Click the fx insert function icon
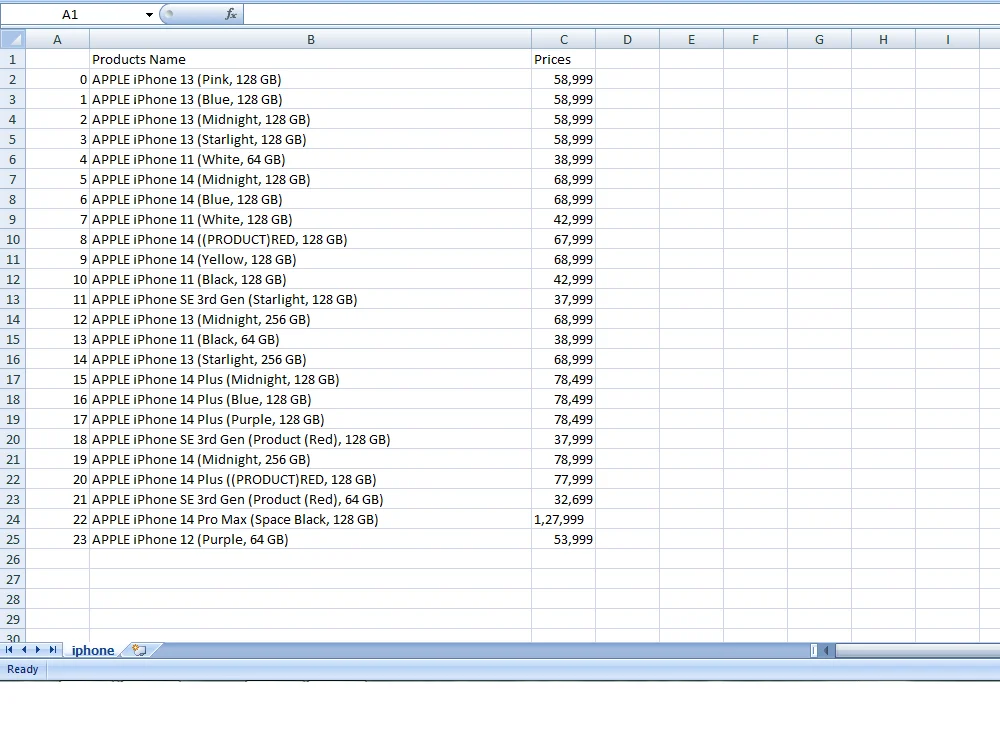 [231, 14]
